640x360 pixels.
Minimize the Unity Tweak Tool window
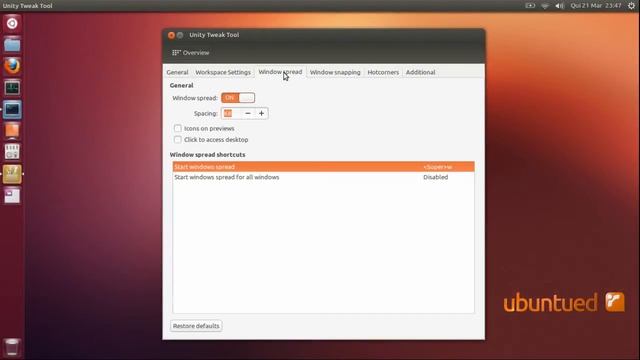(180, 35)
